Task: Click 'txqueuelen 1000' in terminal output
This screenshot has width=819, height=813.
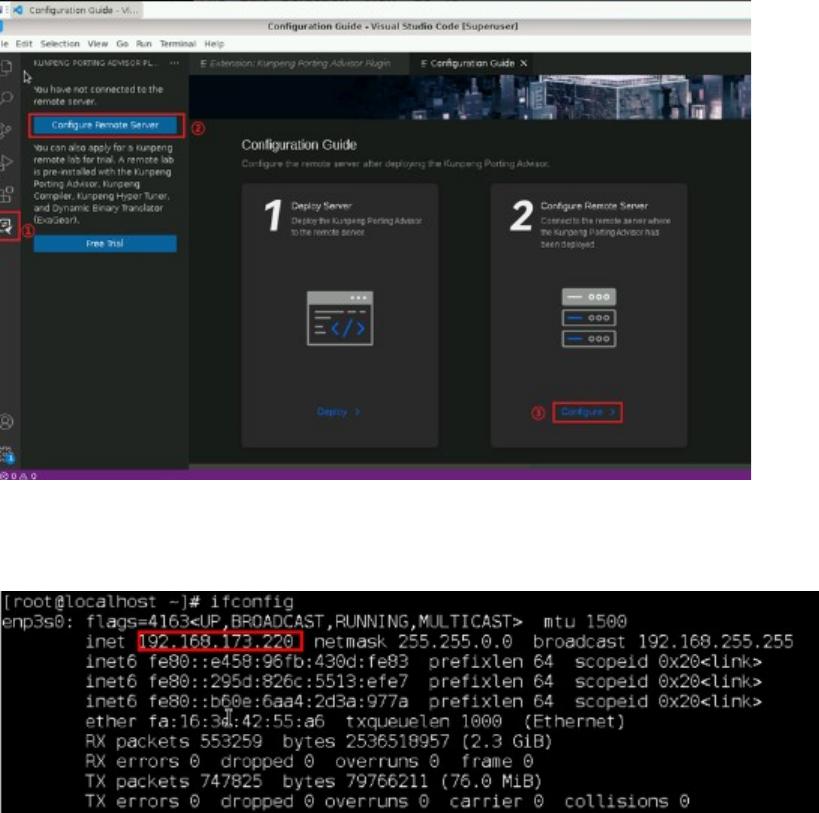Action: pyautogui.click(x=424, y=722)
